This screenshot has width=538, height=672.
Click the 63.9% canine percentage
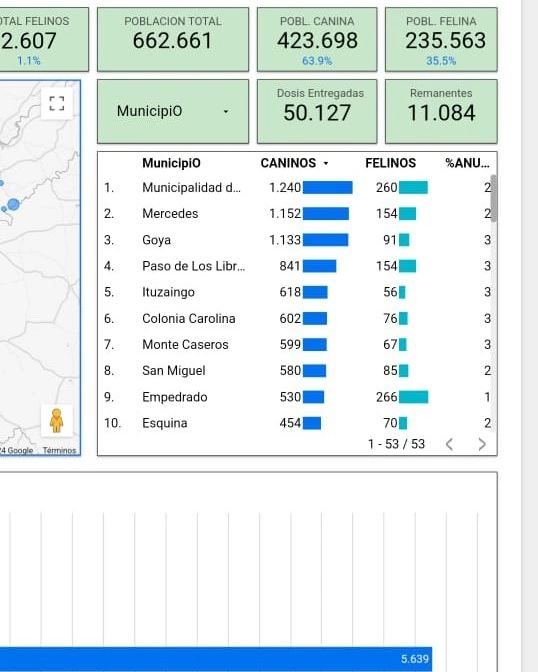click(317, 61)
